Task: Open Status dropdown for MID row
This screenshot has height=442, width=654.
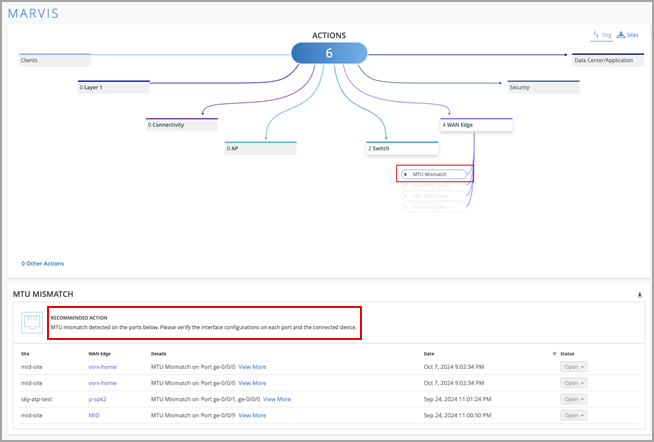Action: pyautogui.click(x=574, y=415)
